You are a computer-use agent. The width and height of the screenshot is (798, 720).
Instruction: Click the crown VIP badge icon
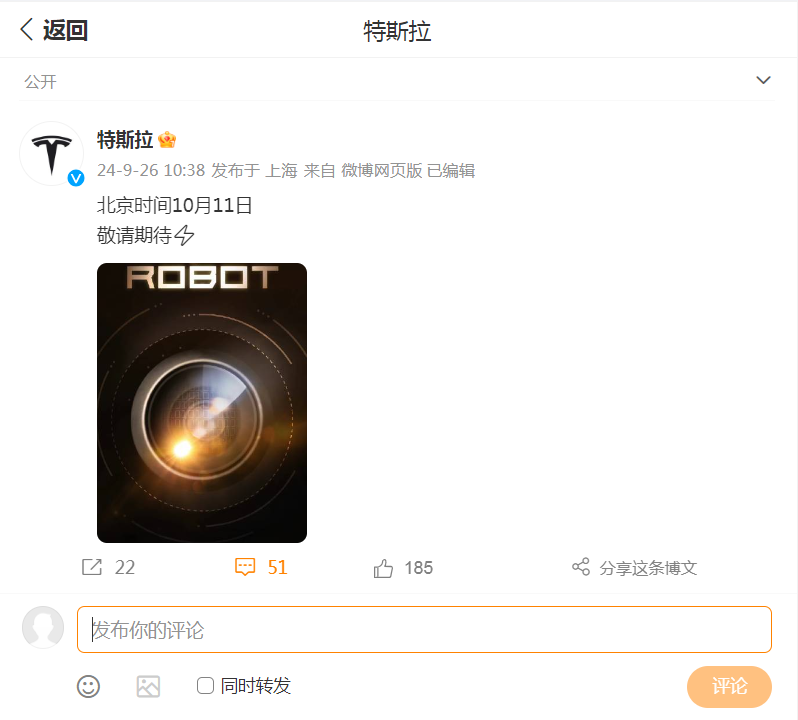coord(167,140)
